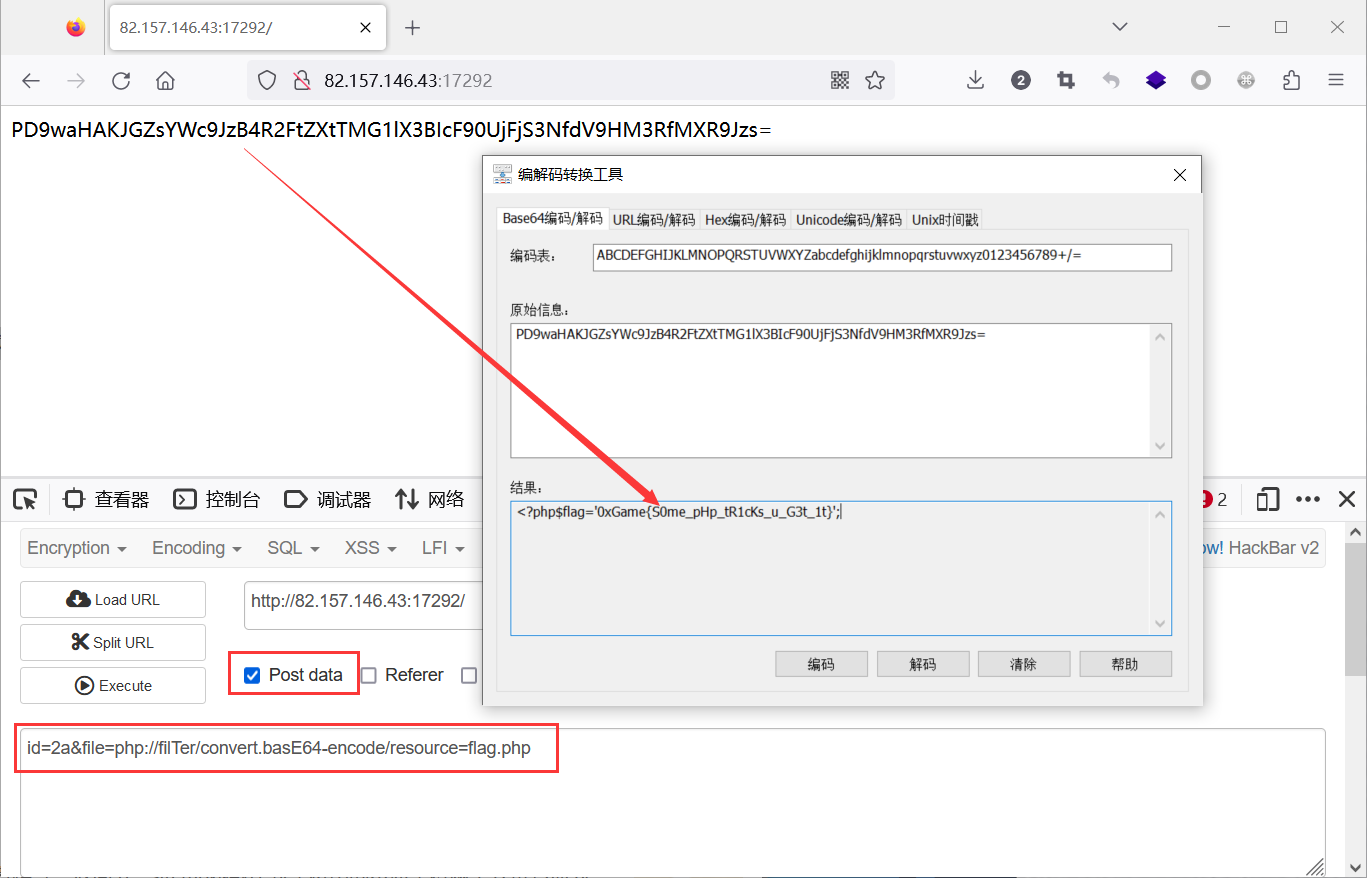This screenshot has height=878, width=1367.
Task: Open the extensions puzzle piece icon
Action: coord(1291,81)
